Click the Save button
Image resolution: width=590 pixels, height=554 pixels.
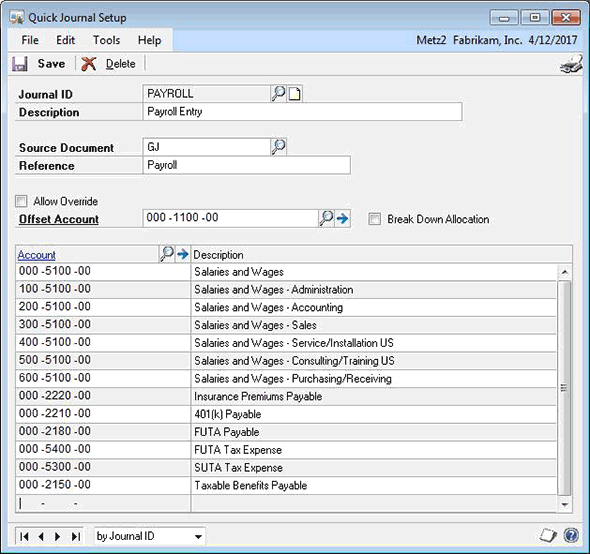pyautogui.click(x=39, y=64)
